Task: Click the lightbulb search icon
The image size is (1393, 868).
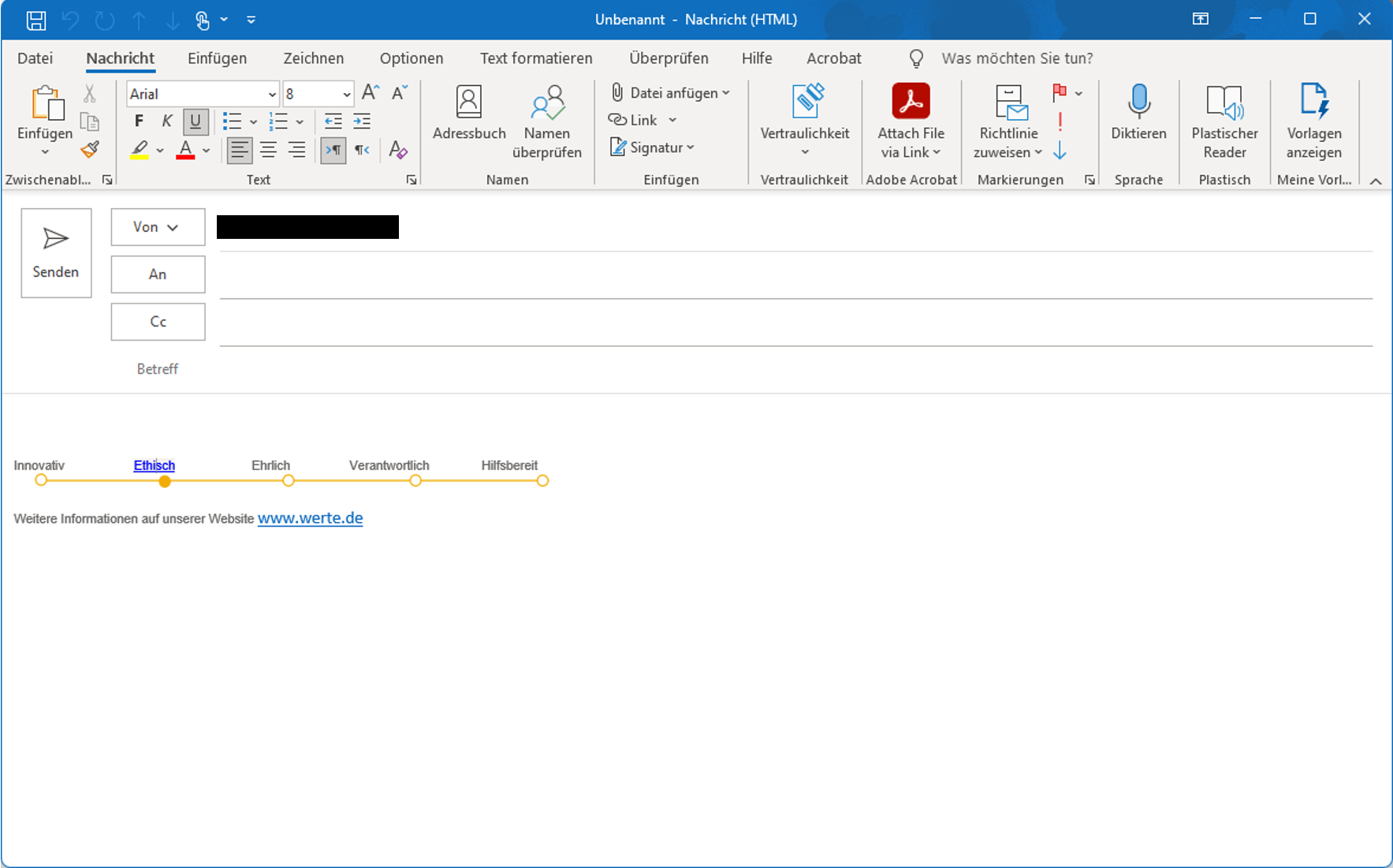Action: coord(916,58)
